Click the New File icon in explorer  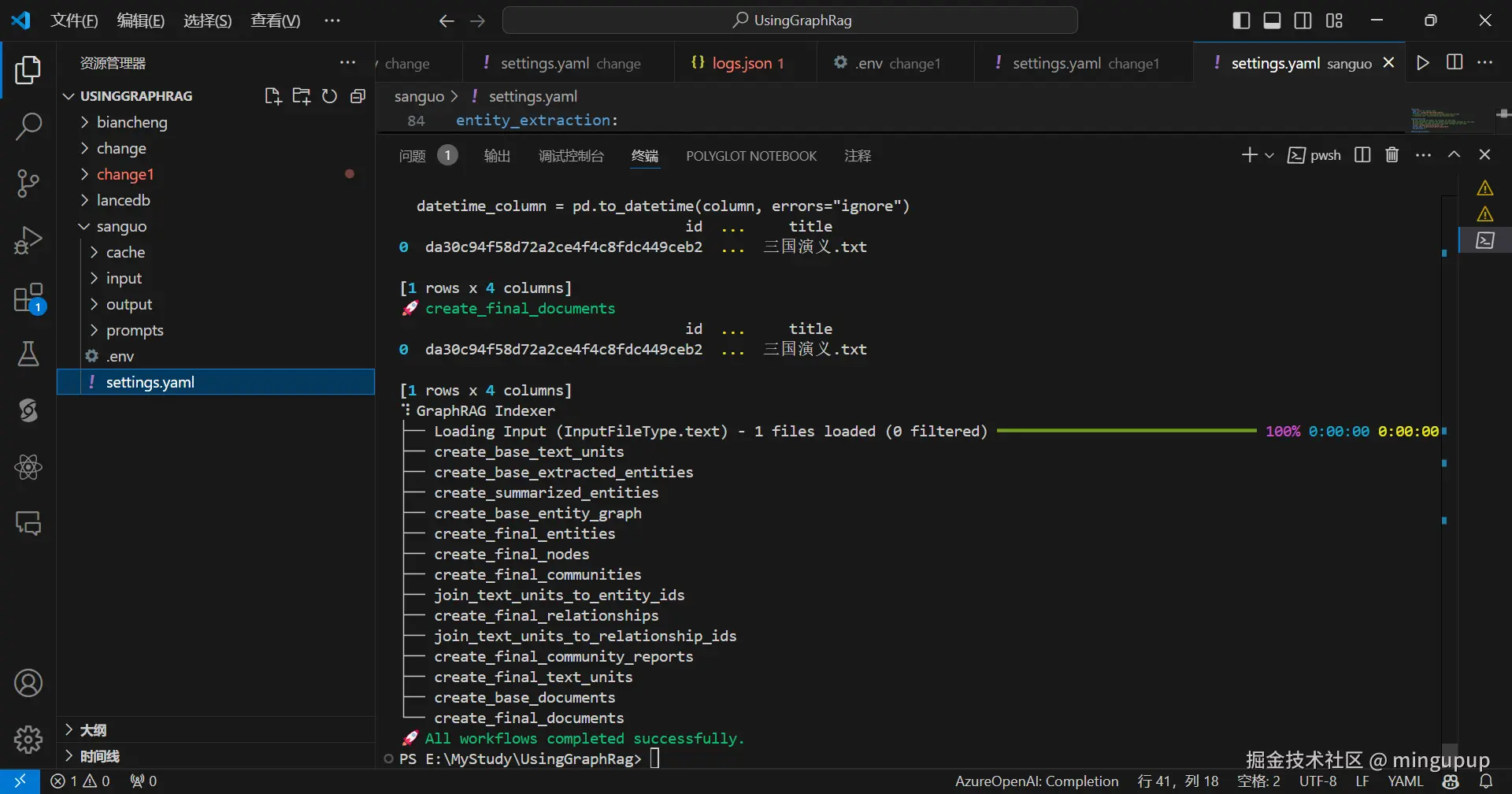point(272,96)
